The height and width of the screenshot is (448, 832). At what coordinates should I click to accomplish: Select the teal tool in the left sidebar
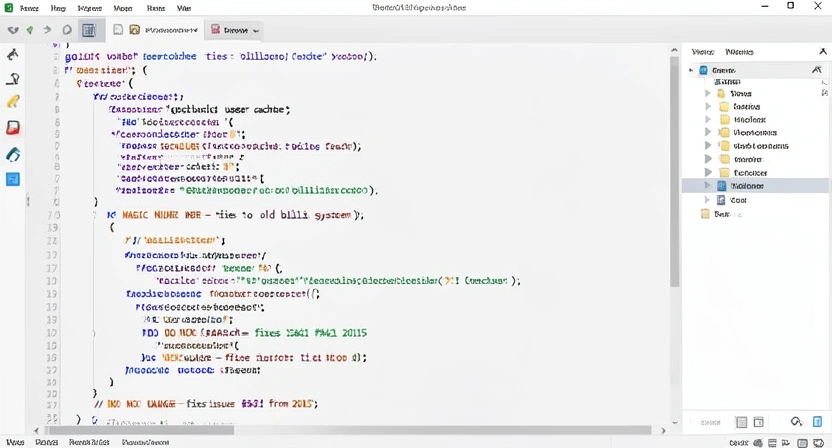click(x=13, y=154)
